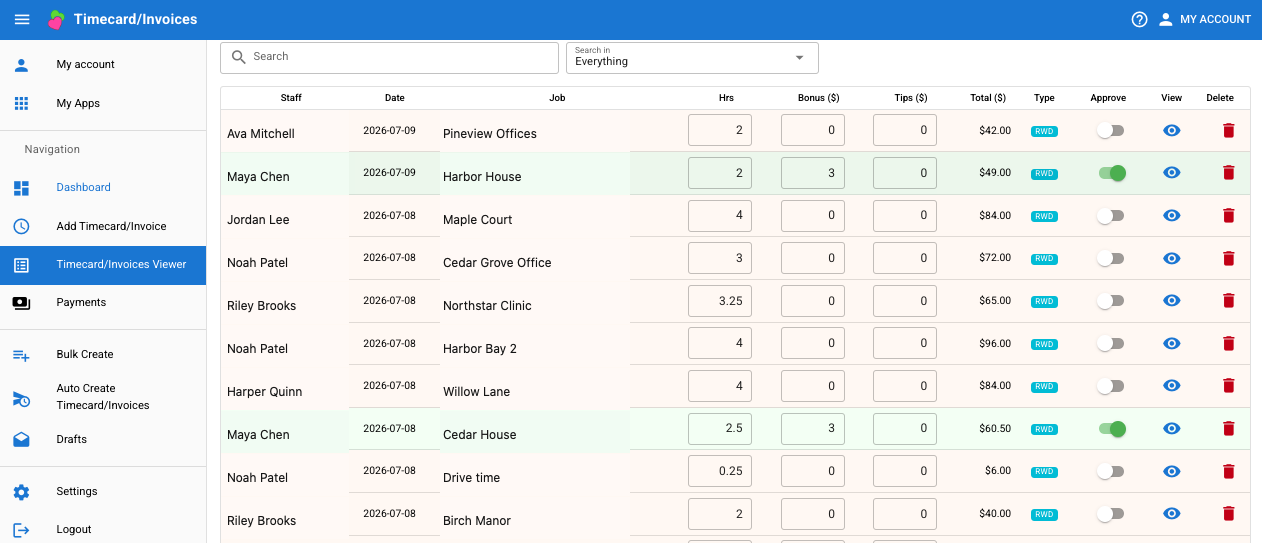Click inside the Search field
This screenshot has width=1262, height=543.
pyautogui.click(x=389, y=58)
